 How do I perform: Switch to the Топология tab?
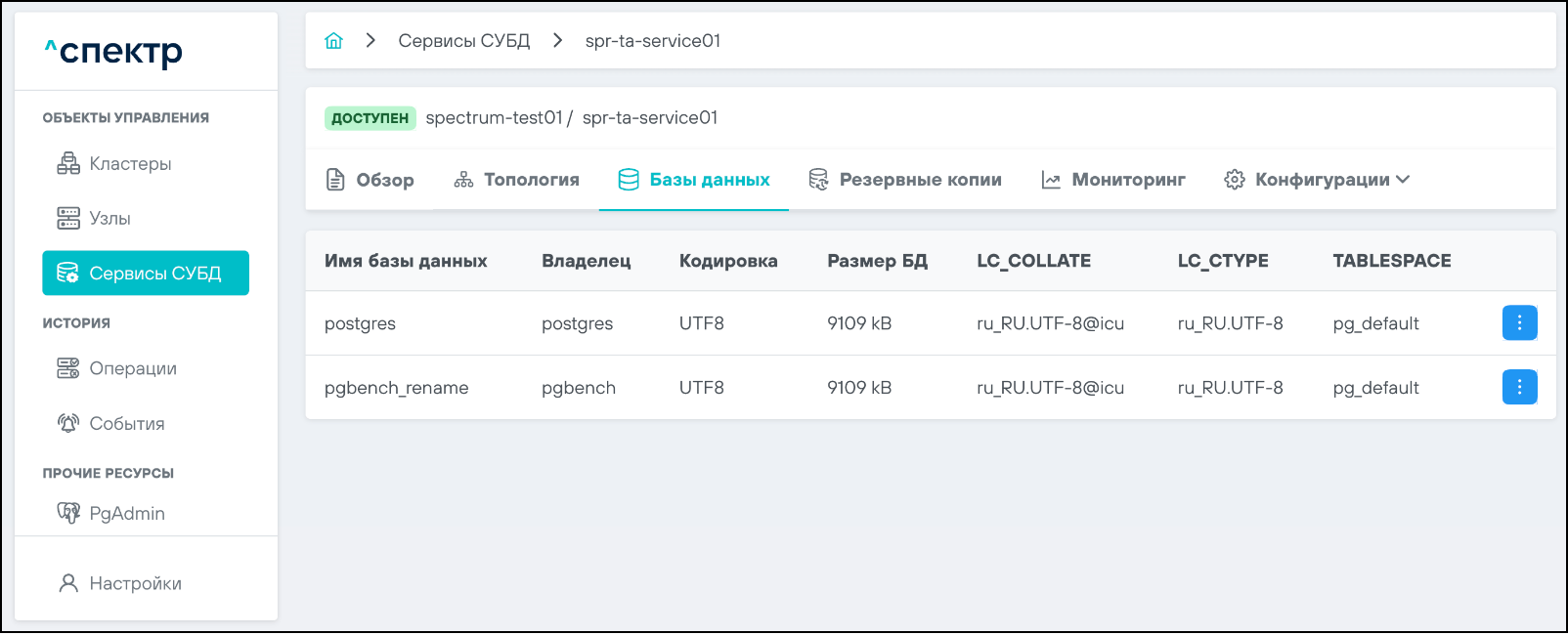pos(516,180)
